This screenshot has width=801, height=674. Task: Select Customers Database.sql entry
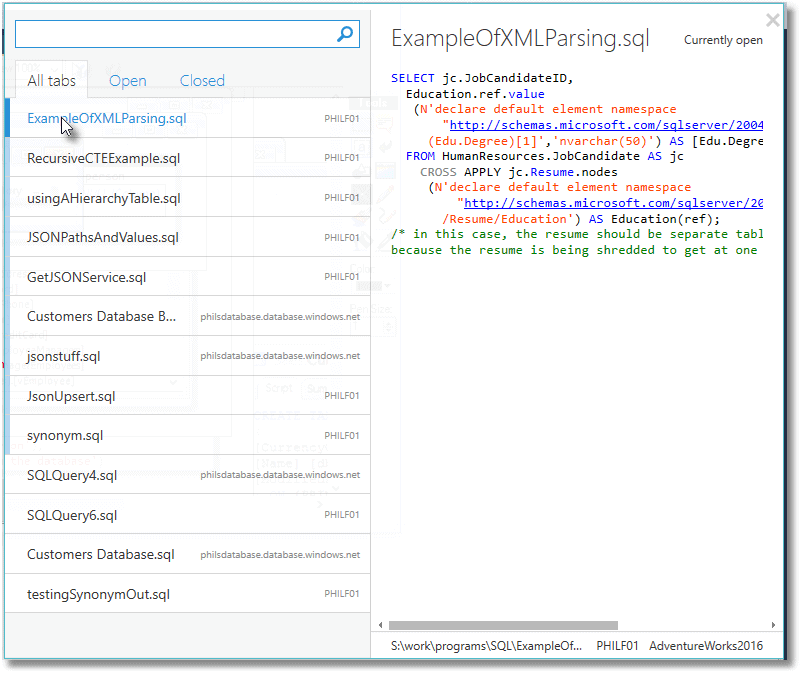[x=100, y=554]
